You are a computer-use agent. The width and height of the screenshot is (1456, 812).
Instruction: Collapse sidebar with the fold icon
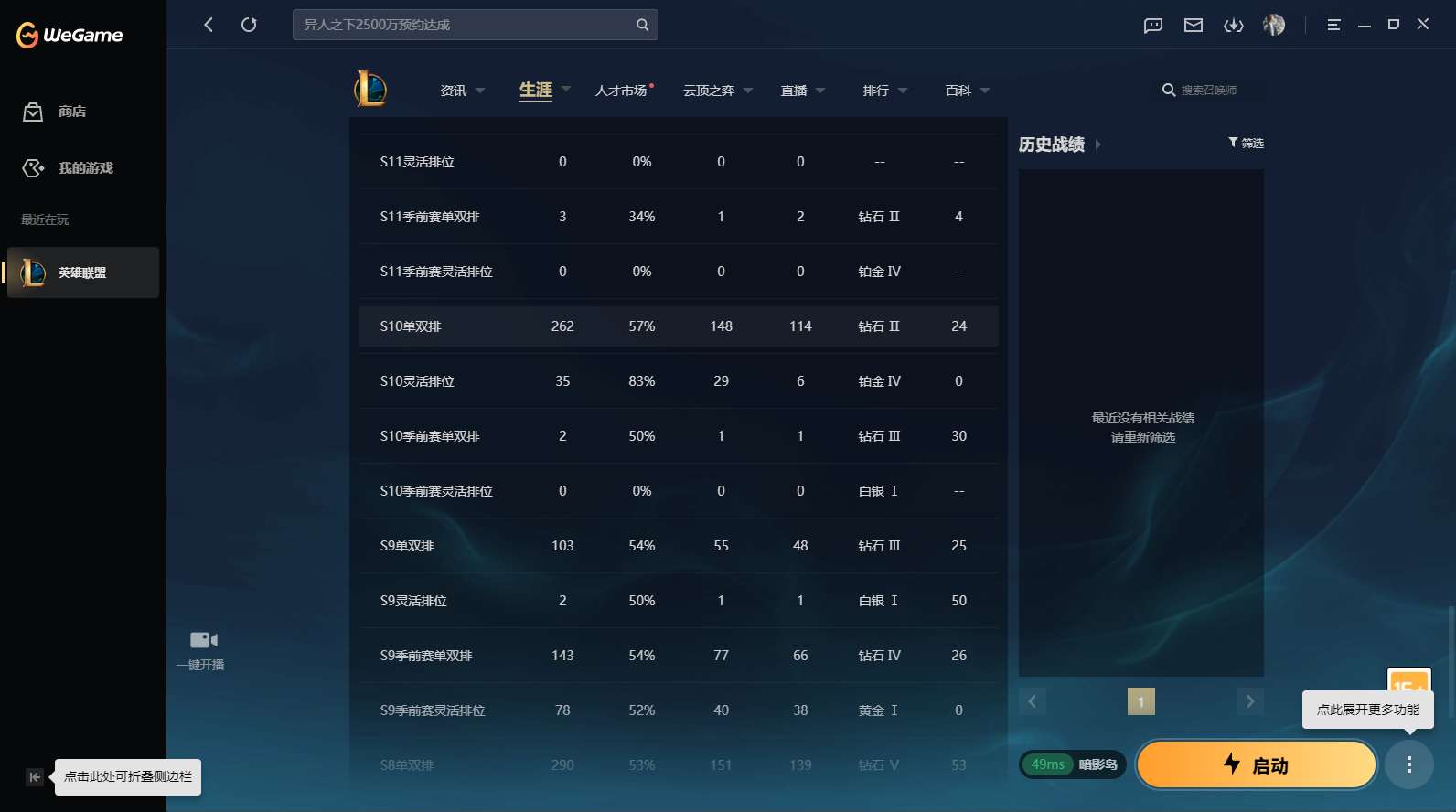click(34, 777)
